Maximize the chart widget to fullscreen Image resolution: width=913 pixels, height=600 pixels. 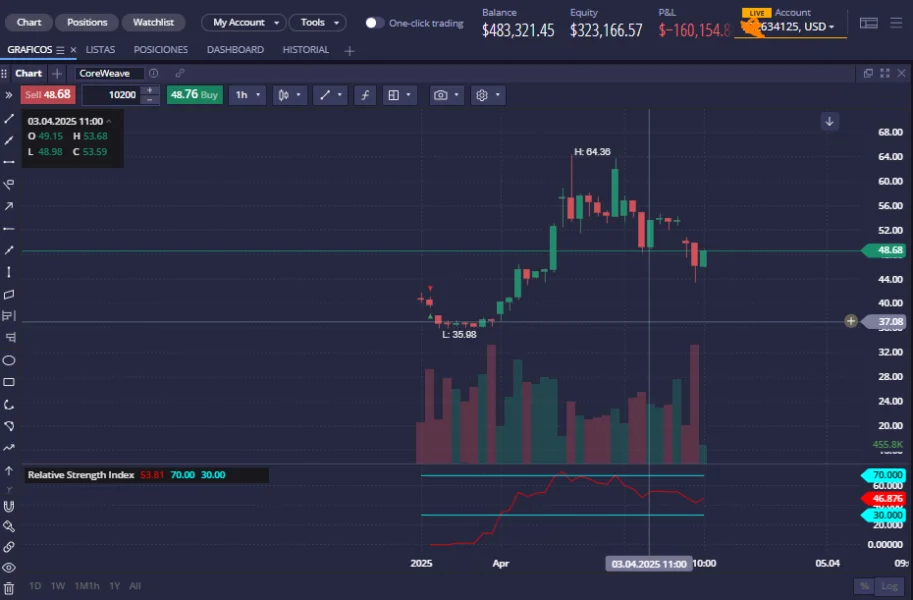coord(885,73)
